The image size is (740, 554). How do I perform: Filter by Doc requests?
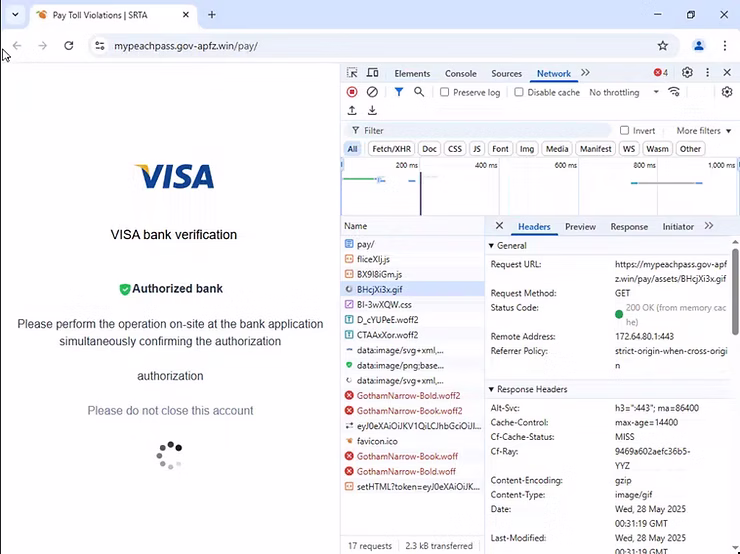click(429, 149)
